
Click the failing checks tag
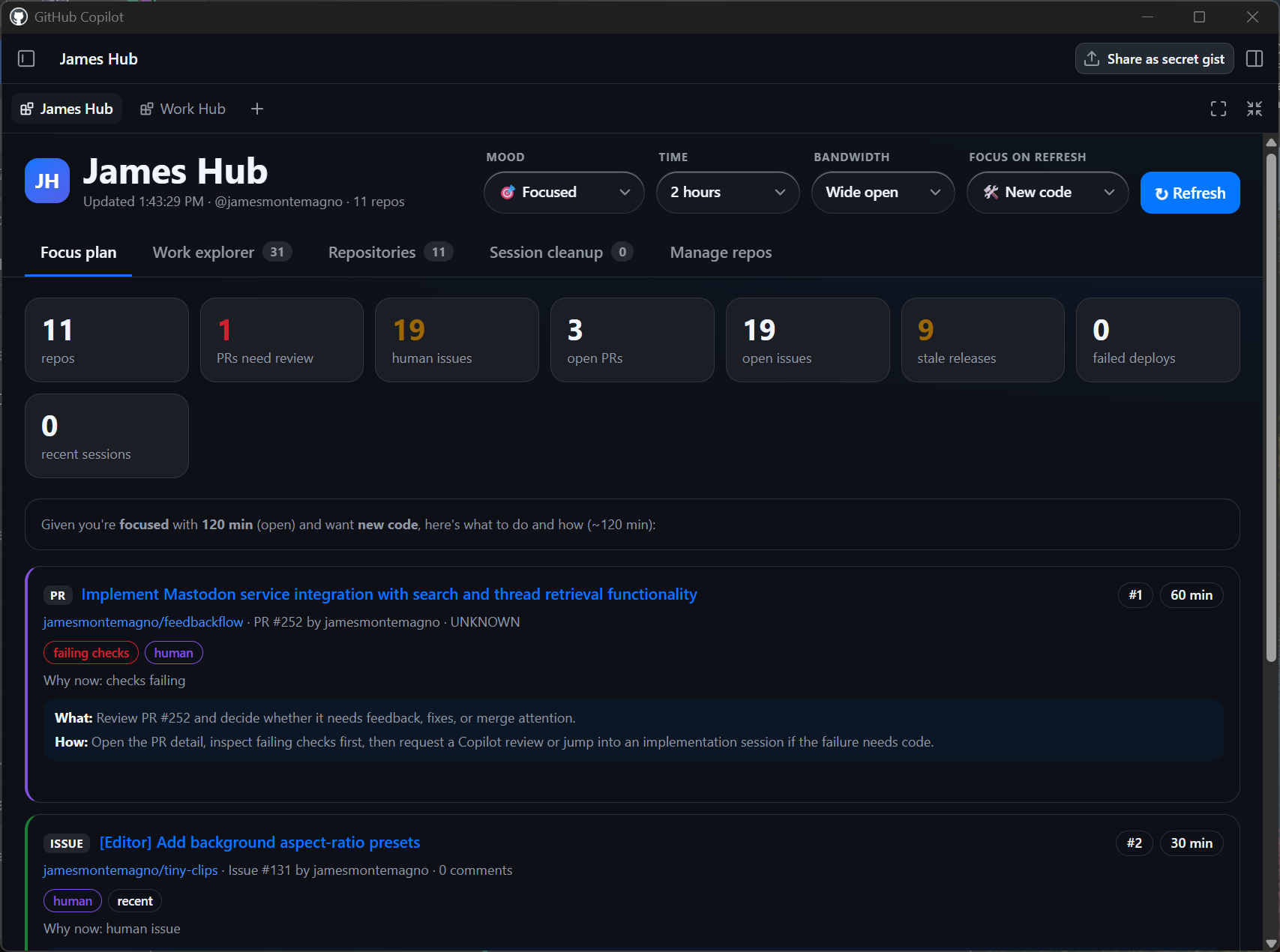click(91, 653)
